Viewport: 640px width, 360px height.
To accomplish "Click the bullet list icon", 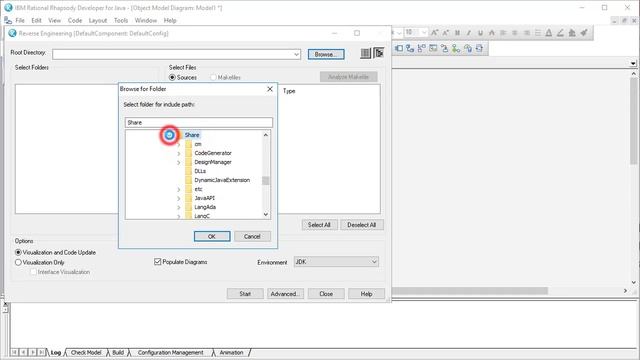I will [538, 33].
